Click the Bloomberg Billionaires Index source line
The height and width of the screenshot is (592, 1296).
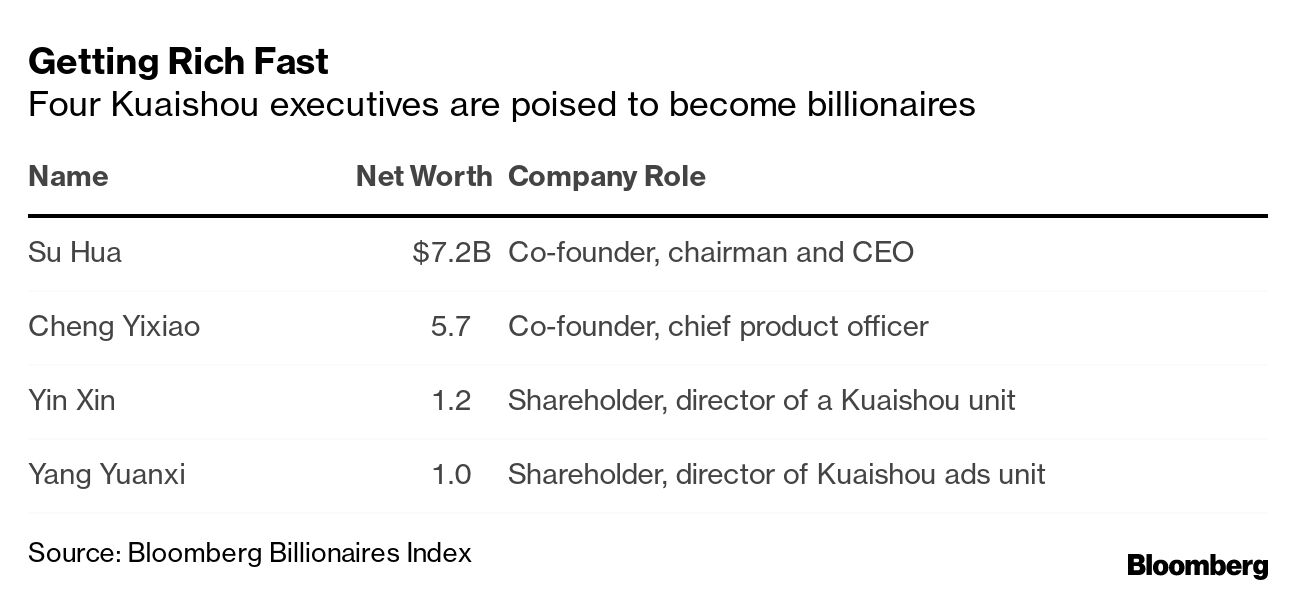[x=250, y=552]
